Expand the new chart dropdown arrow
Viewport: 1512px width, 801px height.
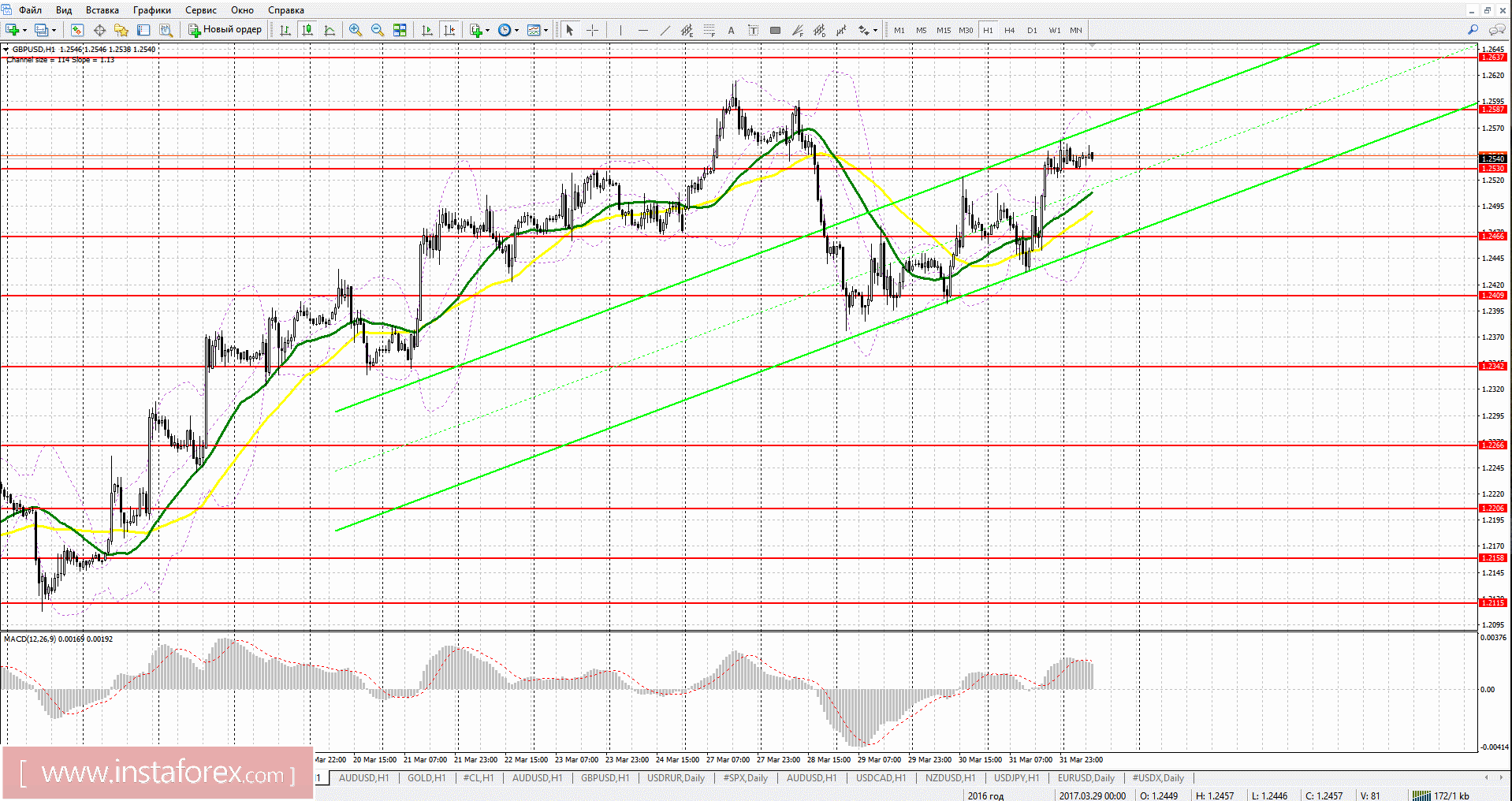pyautogui.click(x=24, y=30)
